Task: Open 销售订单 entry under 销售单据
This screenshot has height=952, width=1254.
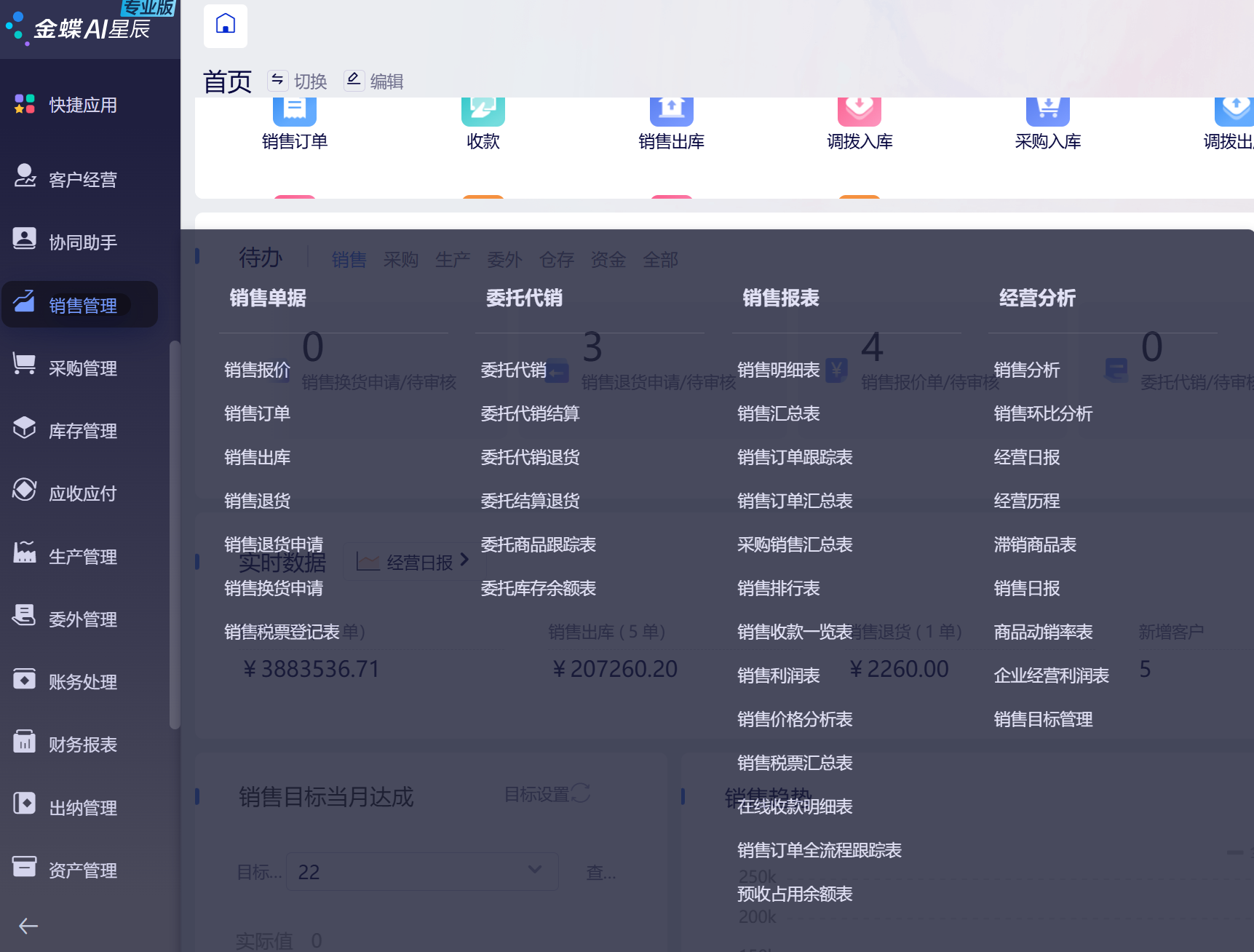Action: (258, 414)
